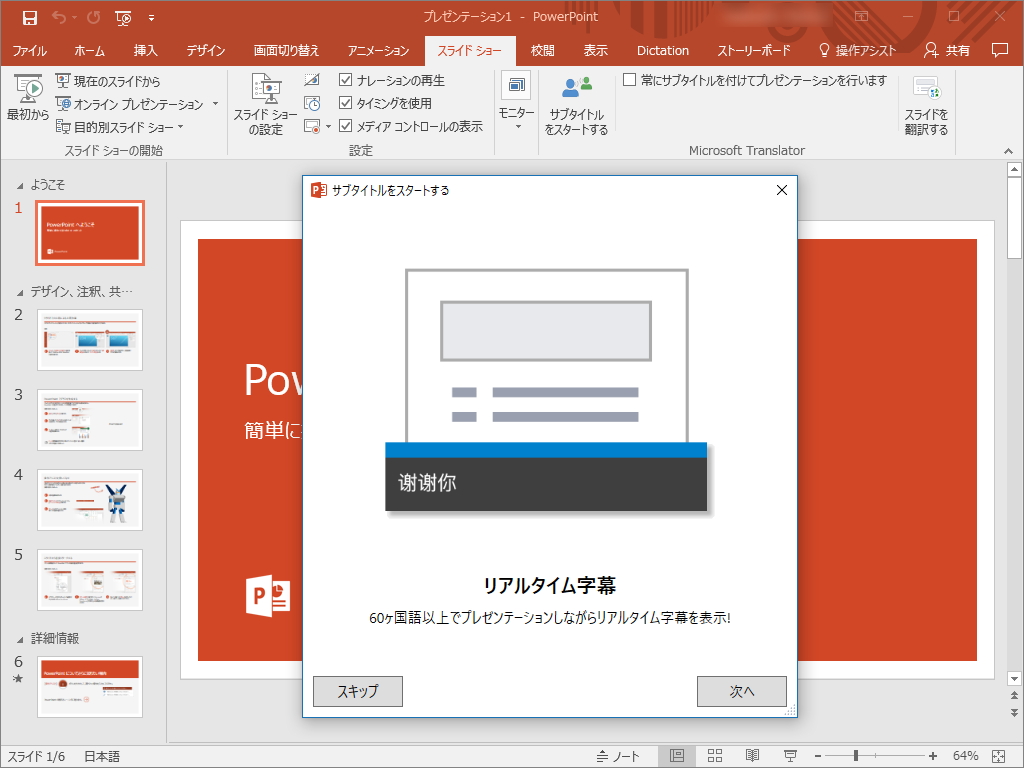The image size is (1024, 768).
Task: Click スキップ in the dialog
Action: tap(358, 692)
